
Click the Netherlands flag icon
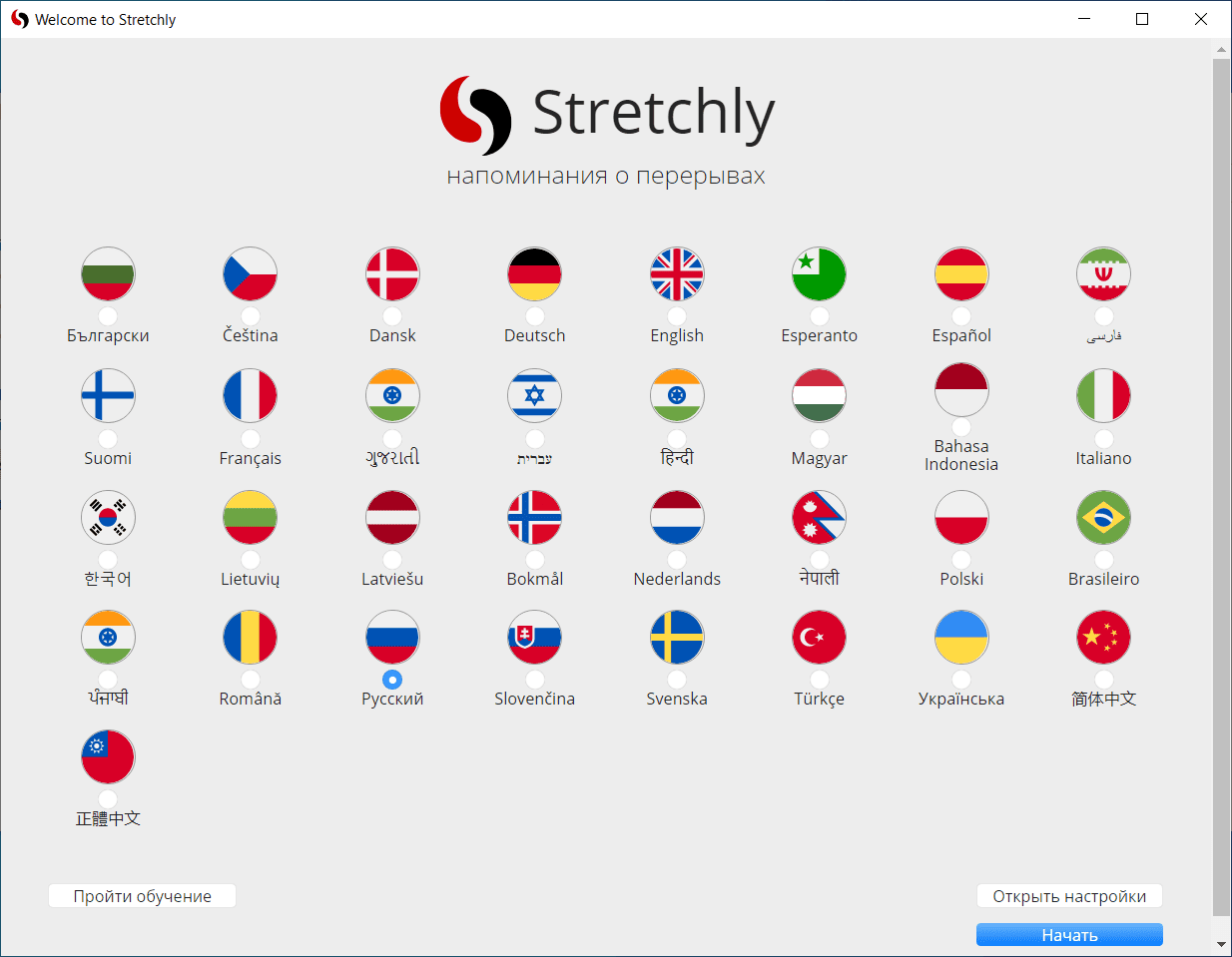click(x=677, y=517)
